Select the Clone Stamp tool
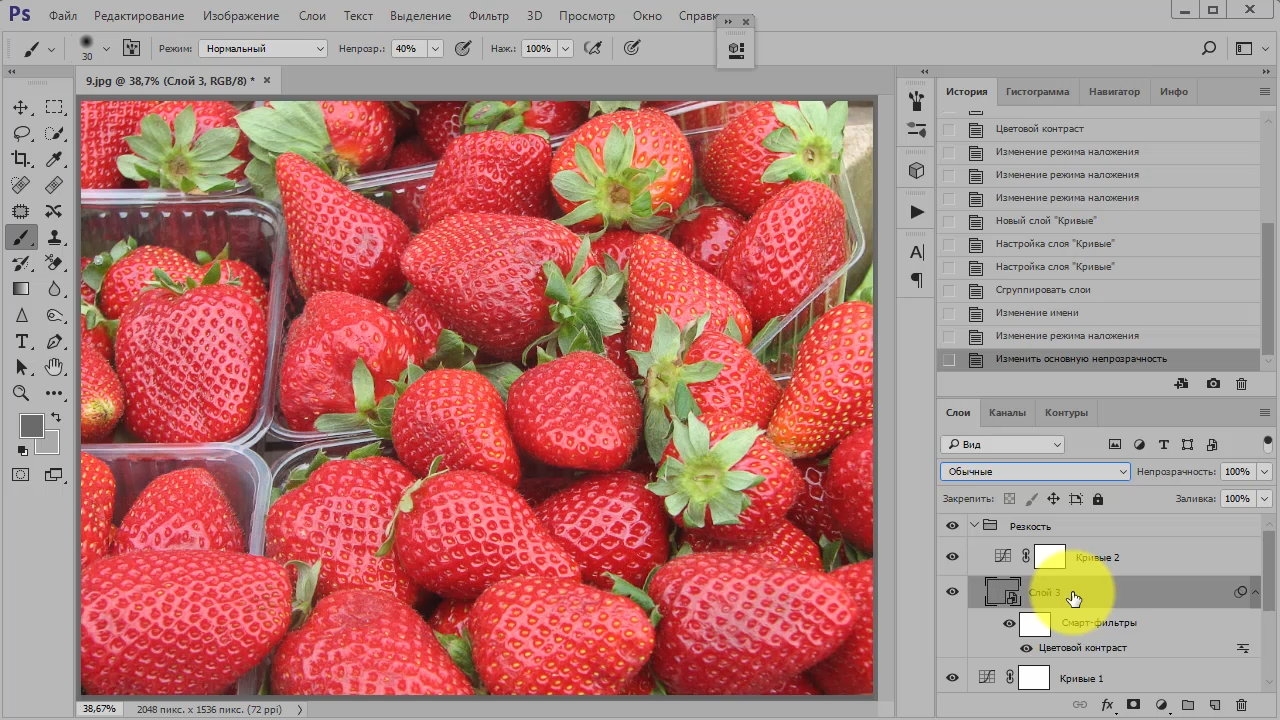The height and width of the screenshot is (720, 1280). (54, 237)
